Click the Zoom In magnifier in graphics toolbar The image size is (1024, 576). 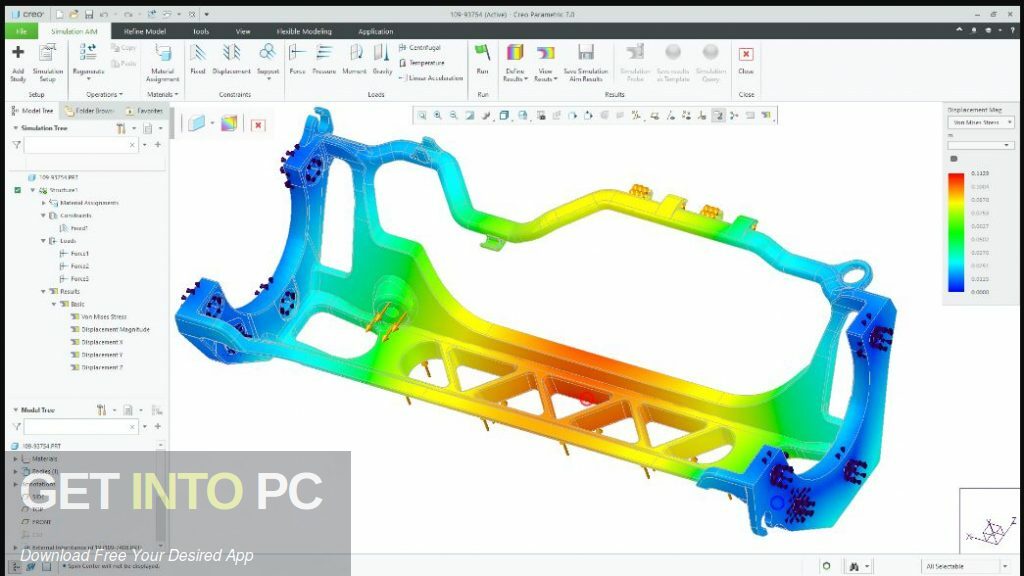pyautogui.click(x=438, y=116)
